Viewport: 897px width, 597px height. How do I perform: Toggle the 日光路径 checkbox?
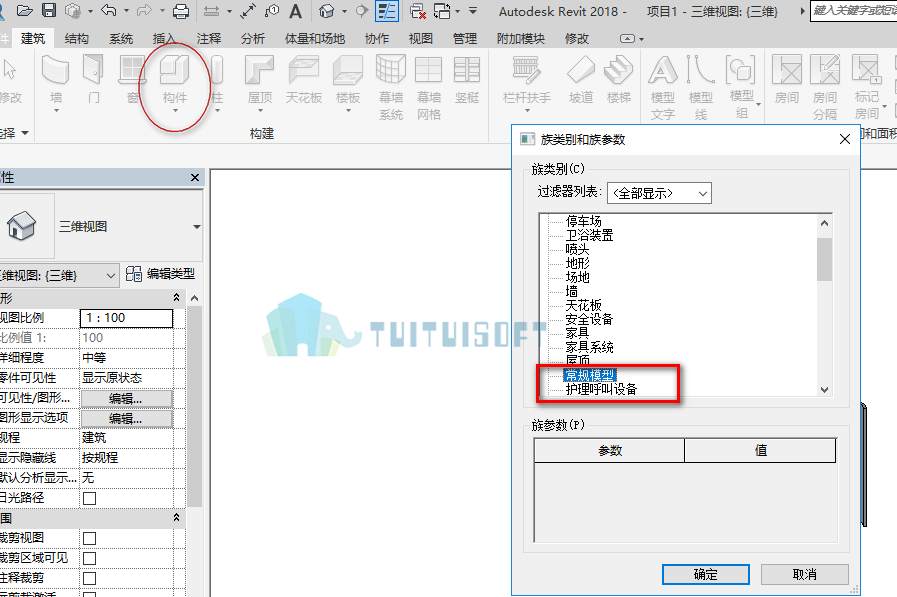pos(89,498)
